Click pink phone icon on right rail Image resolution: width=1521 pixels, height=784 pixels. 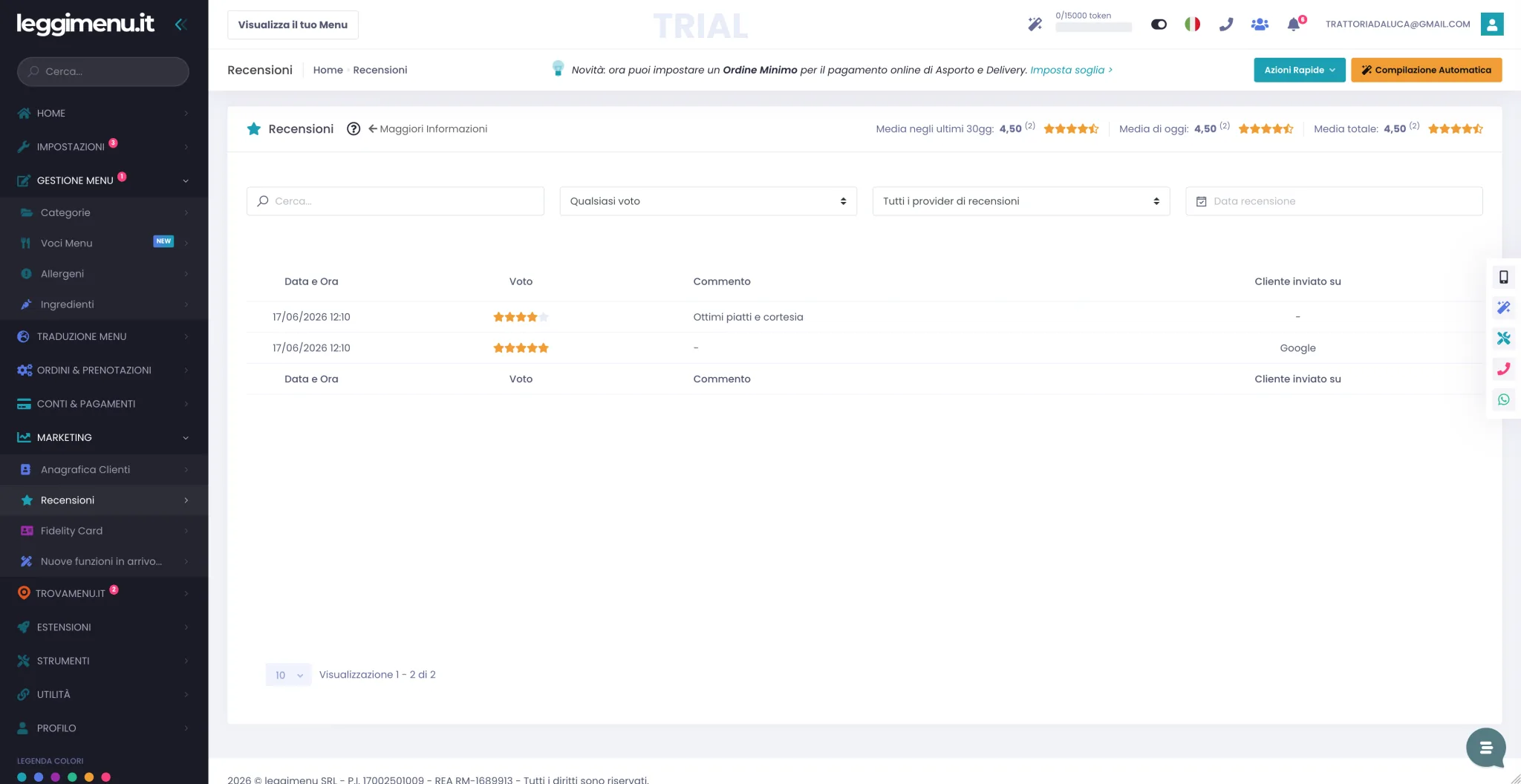(1503, 369)
